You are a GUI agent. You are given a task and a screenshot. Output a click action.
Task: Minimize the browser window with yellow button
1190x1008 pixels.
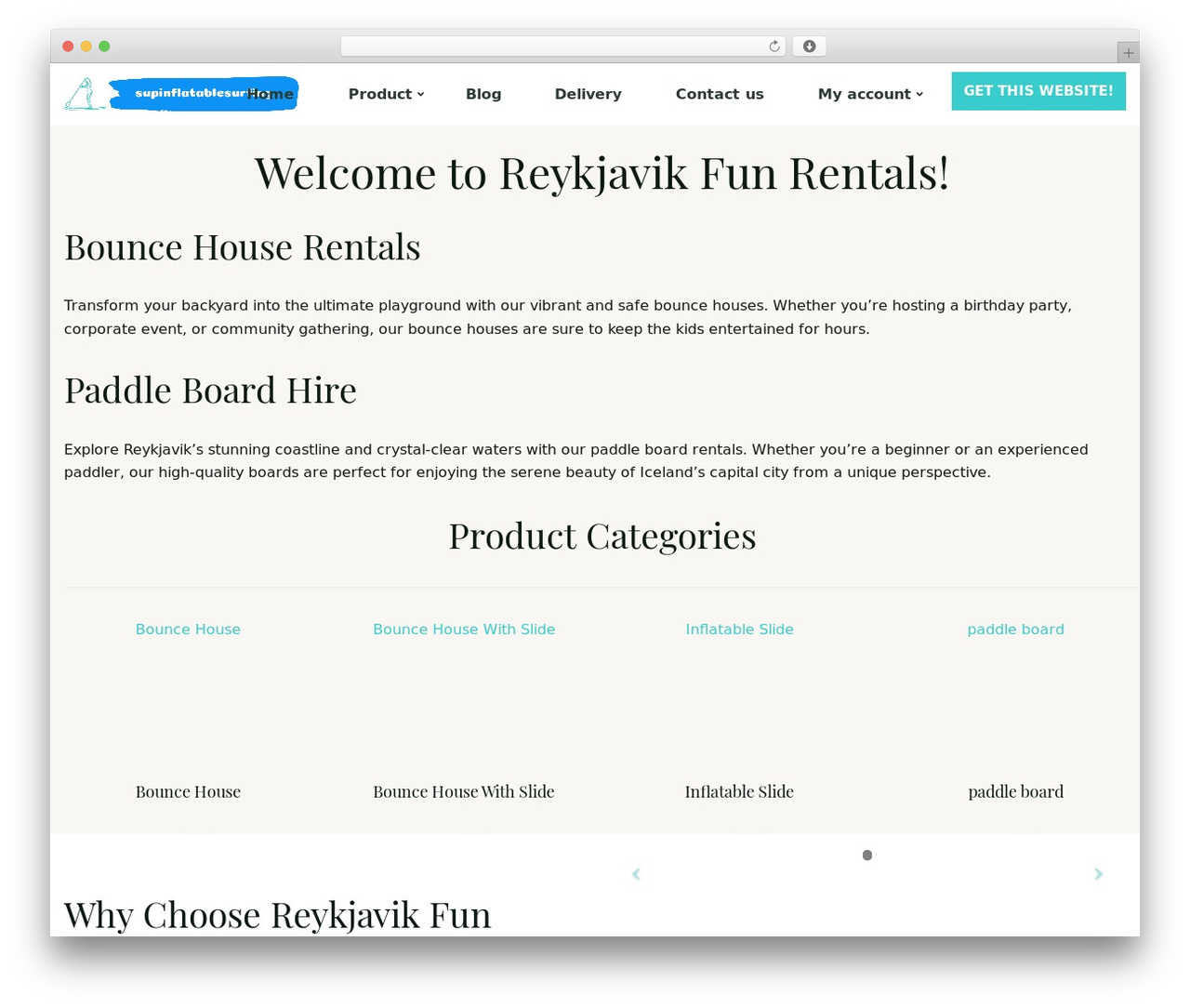coord(86,46)
